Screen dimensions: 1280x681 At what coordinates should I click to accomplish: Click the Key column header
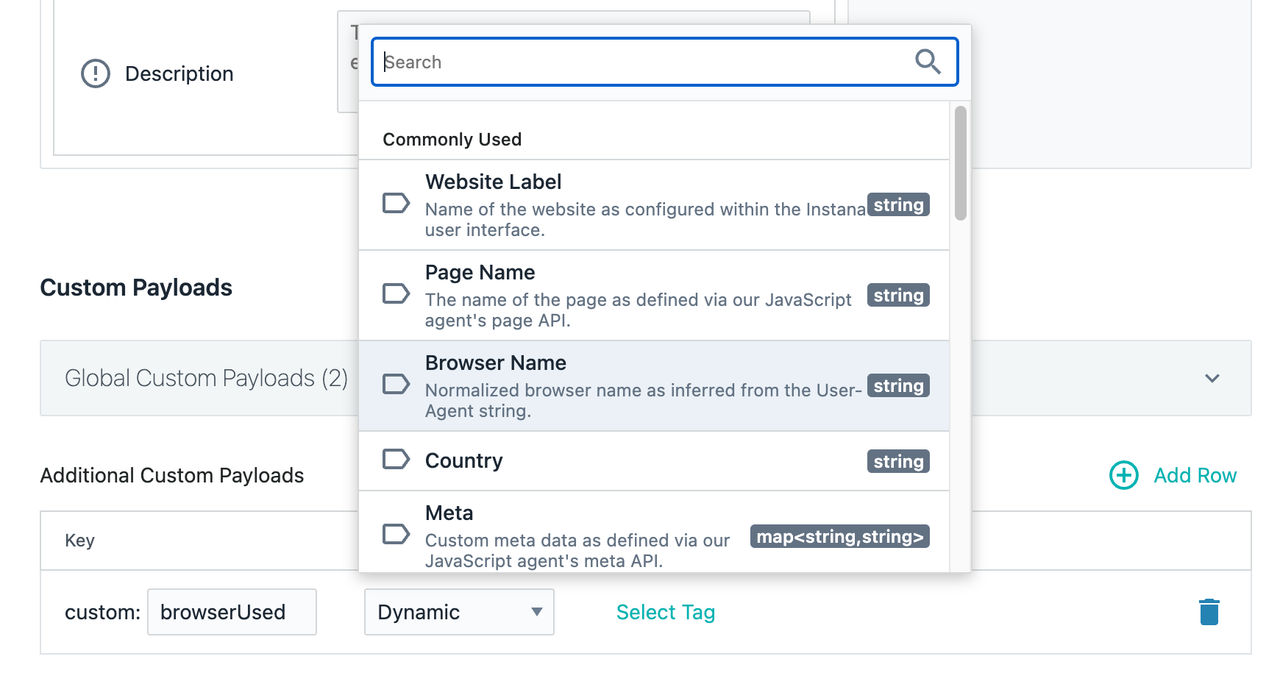80,540
